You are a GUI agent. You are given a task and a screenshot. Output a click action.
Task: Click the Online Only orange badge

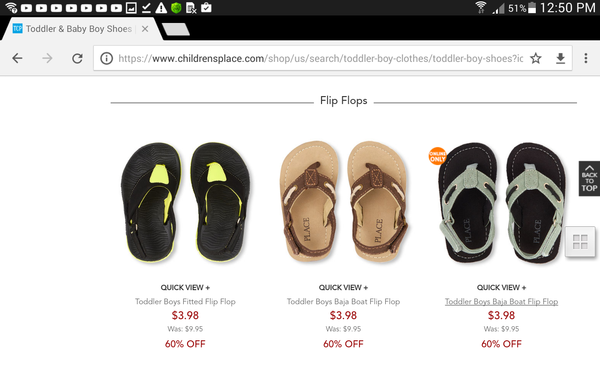[437, 156]
